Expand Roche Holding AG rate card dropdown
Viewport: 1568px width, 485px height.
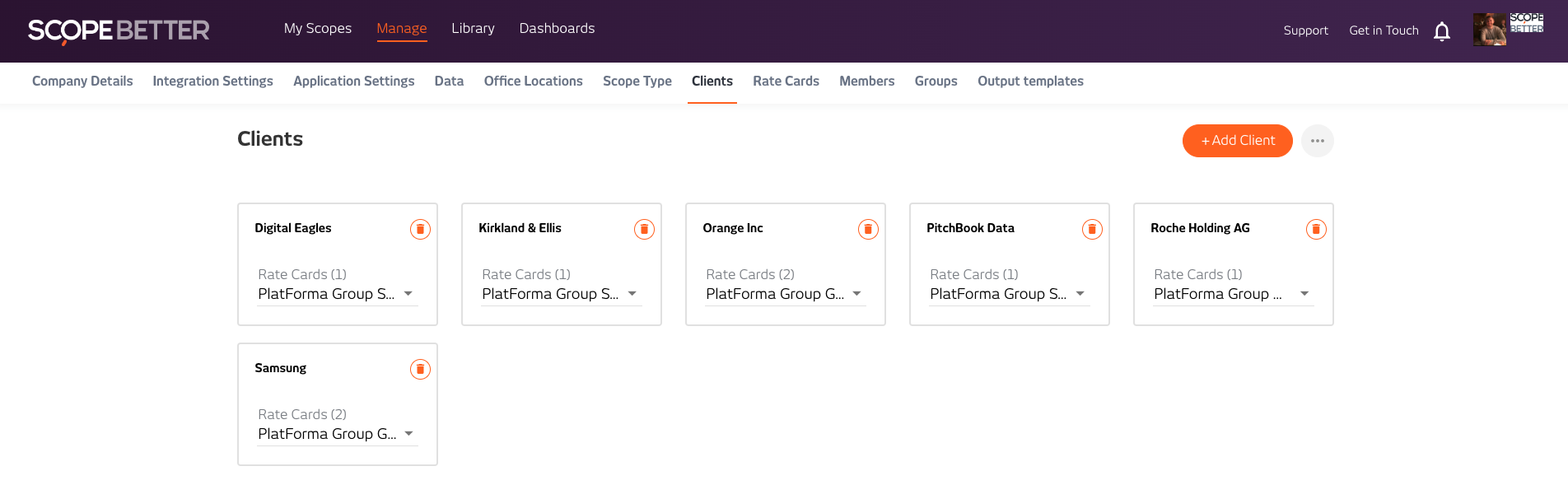(1234, 294)
